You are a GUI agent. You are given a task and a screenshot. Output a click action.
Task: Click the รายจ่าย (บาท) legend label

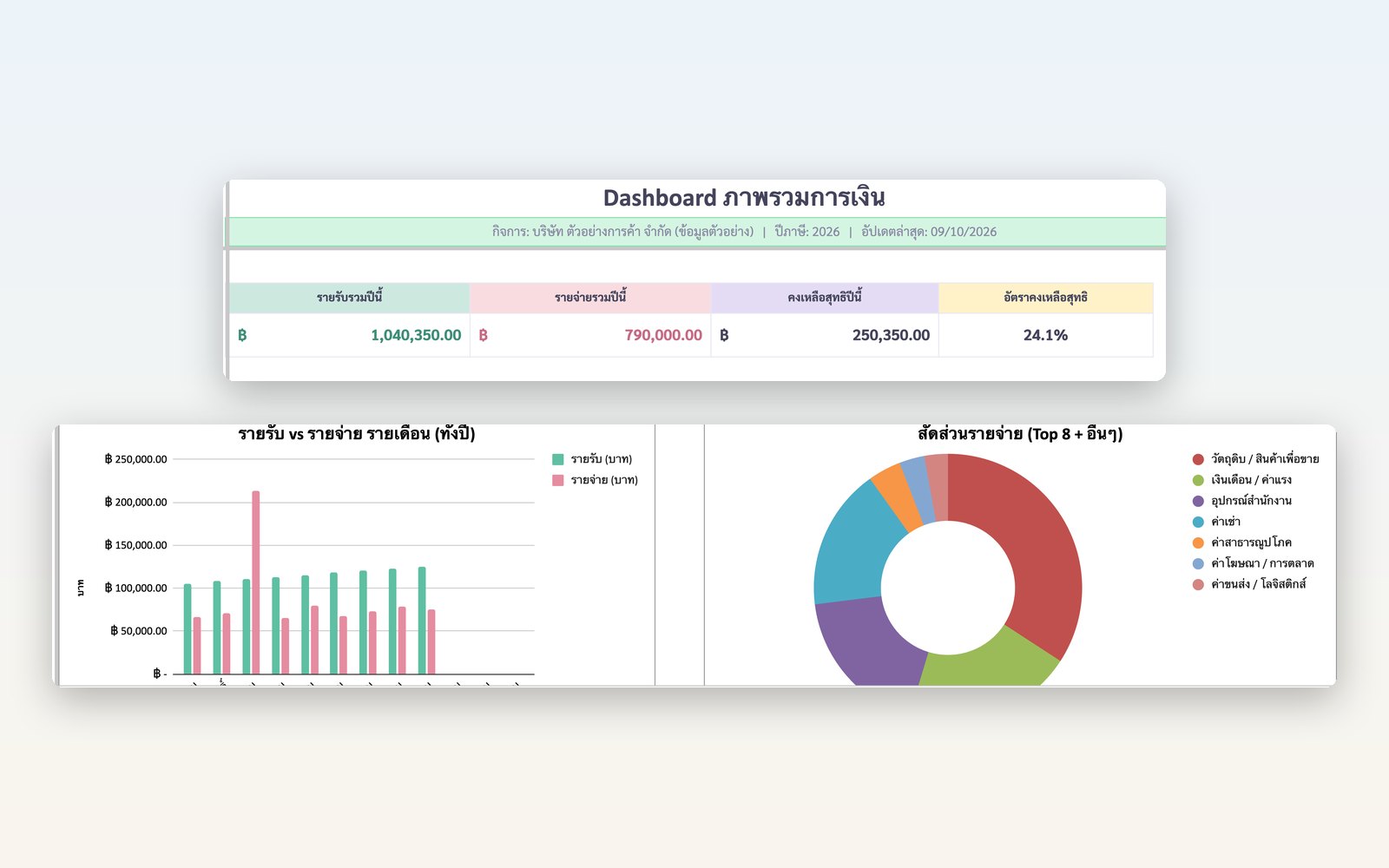pyautogui.click(x=604, y=480)
